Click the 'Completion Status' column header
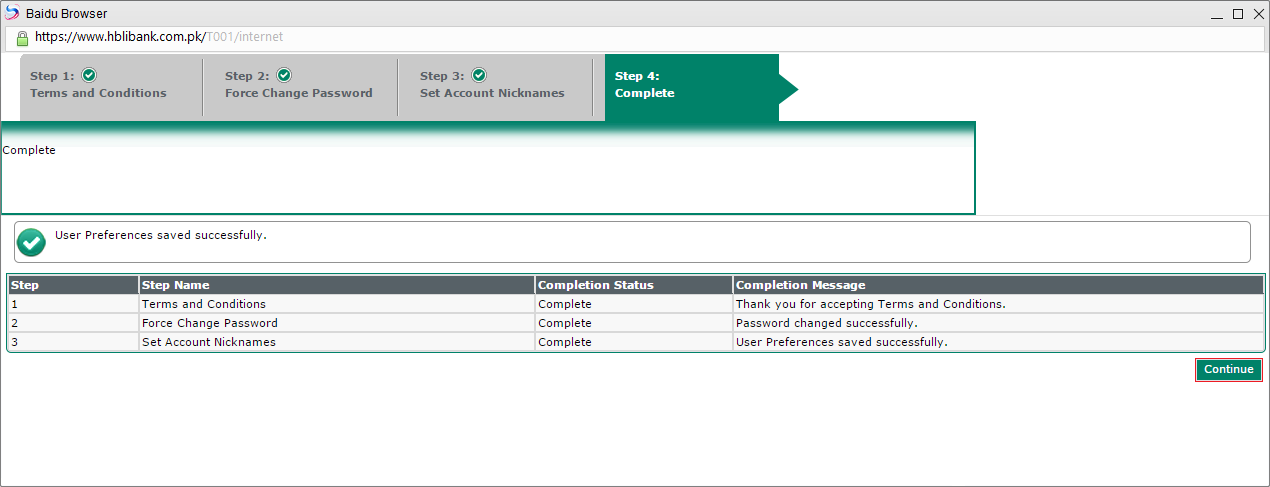The height and width of the screenshot is (487, 1270). tap(634, 285)
